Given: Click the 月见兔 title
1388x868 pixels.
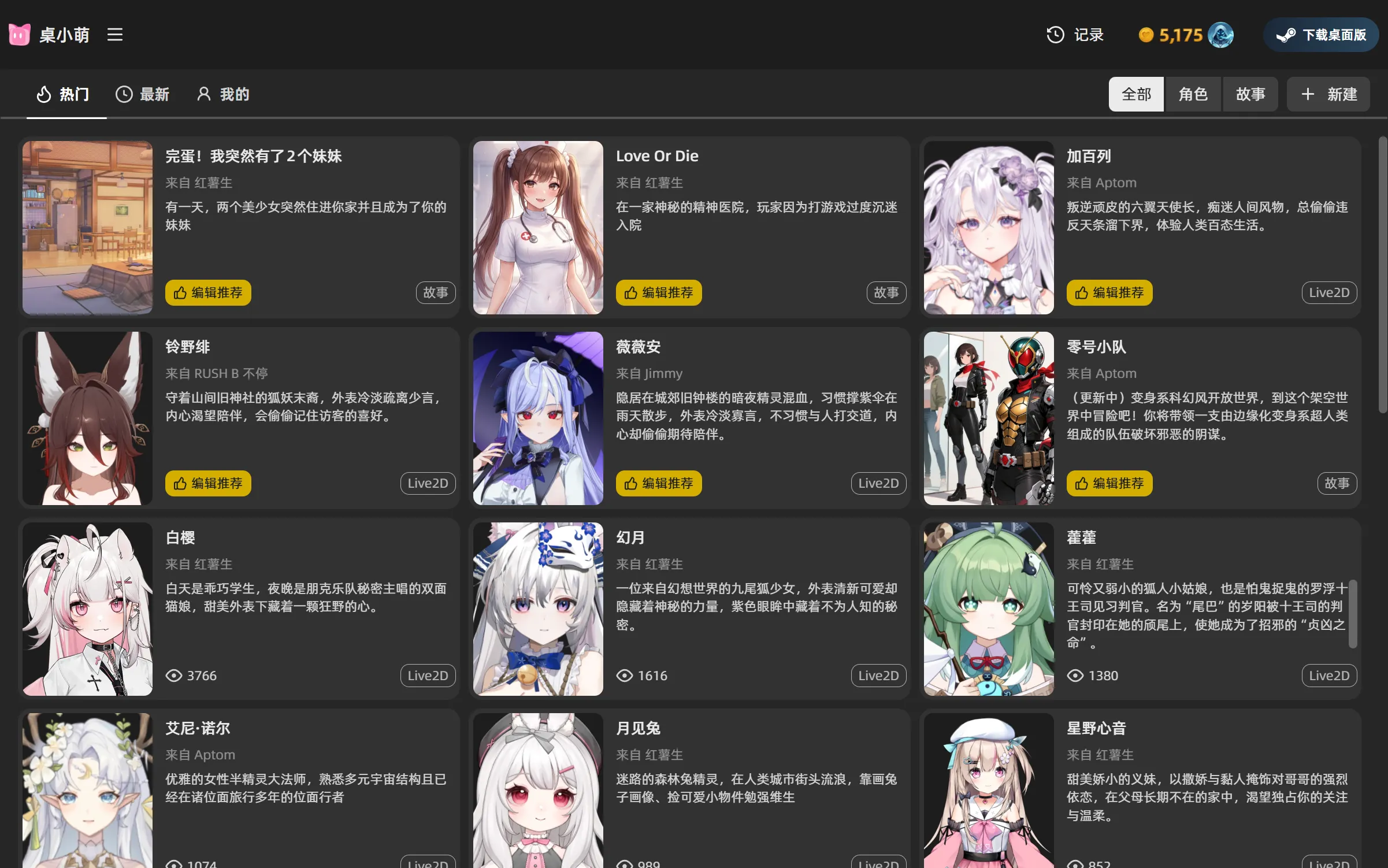Looking at the screenshot, I should pyautogui.click(x=638, y=728).
